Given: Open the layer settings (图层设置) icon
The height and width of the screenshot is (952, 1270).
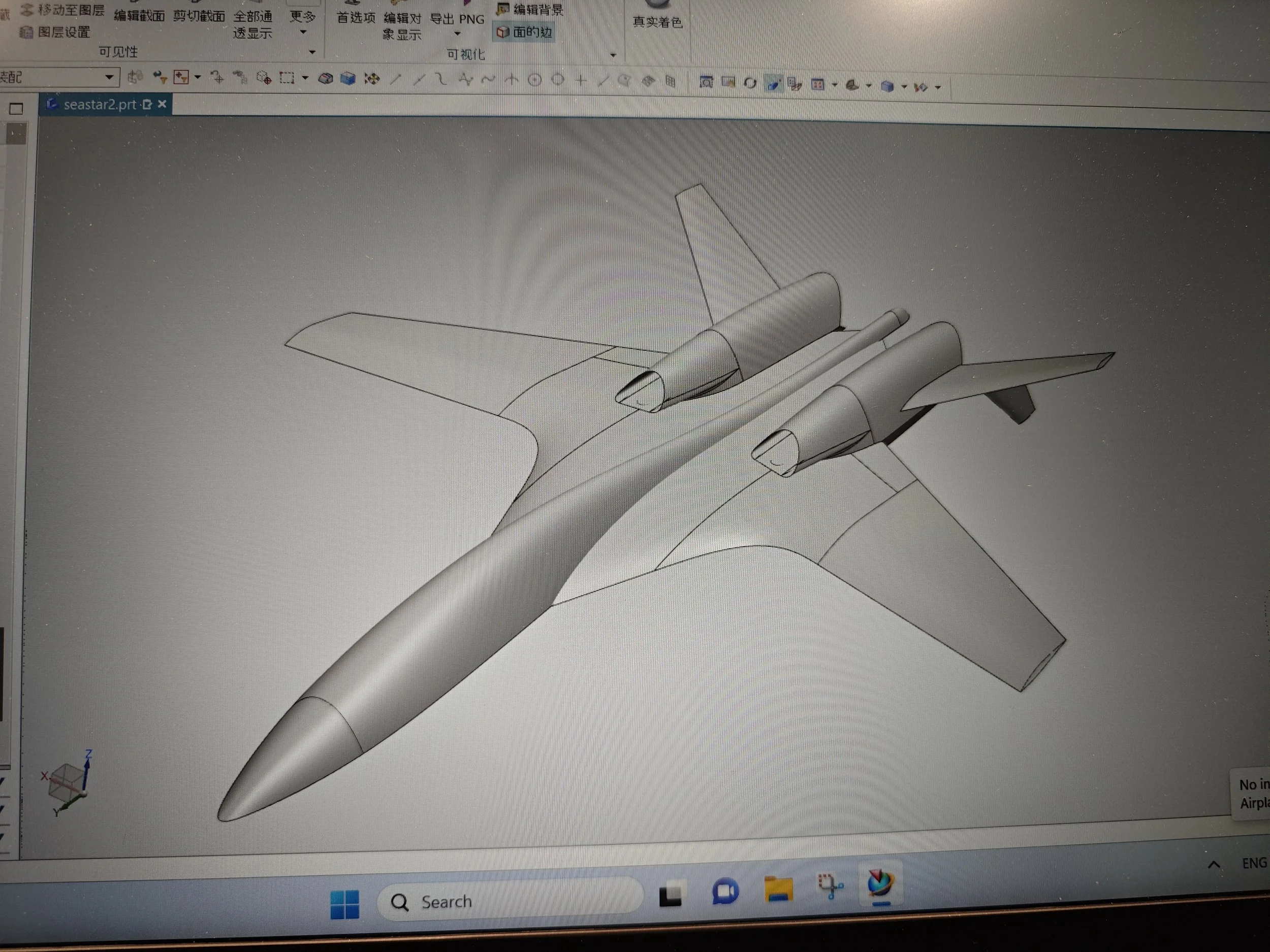Looking at the screenshot, I should (26, 32).
